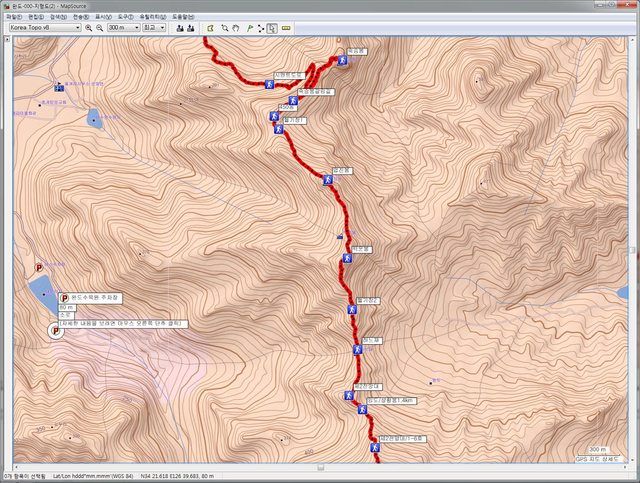Click the hiker waypoint just left of the track near the bottom

click(x=349, y=396)
